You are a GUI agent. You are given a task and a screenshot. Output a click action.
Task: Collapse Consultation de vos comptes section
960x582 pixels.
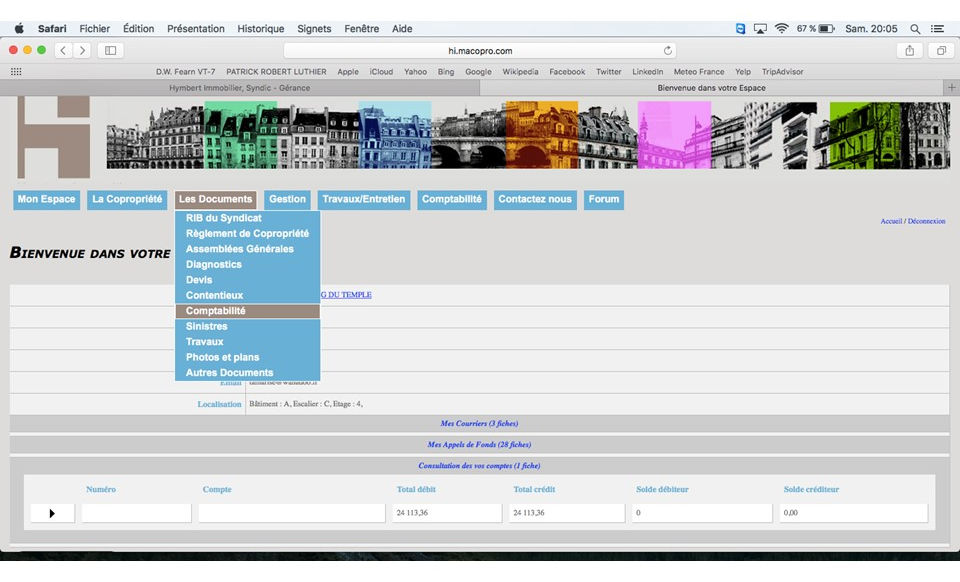[x=479, y=466]
